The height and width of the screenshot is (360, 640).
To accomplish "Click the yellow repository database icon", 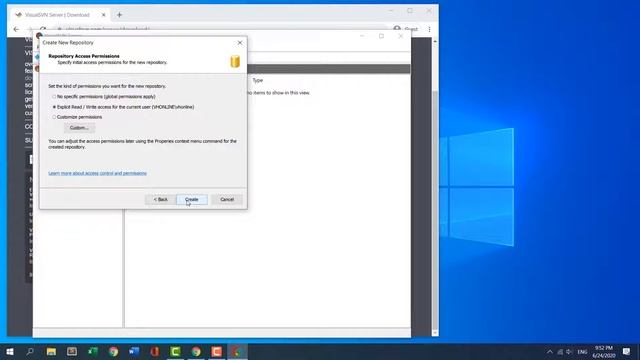I will [x=235, y=62].
